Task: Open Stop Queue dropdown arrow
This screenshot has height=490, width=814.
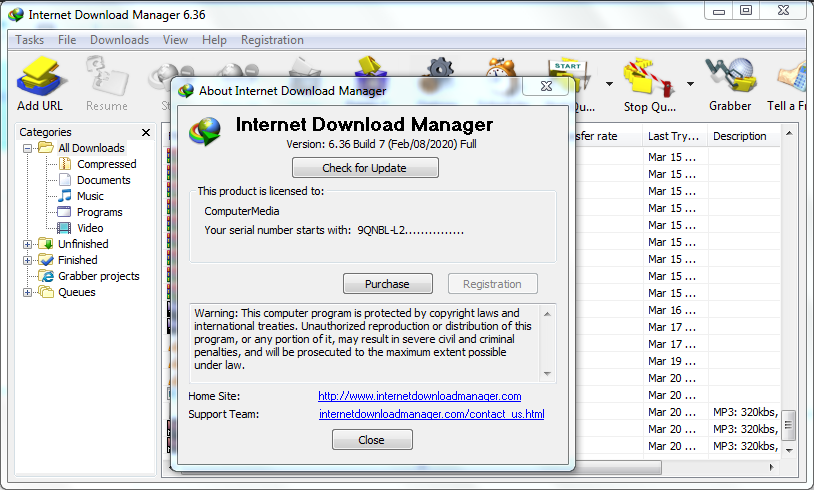Action: (x=690, y=84)
